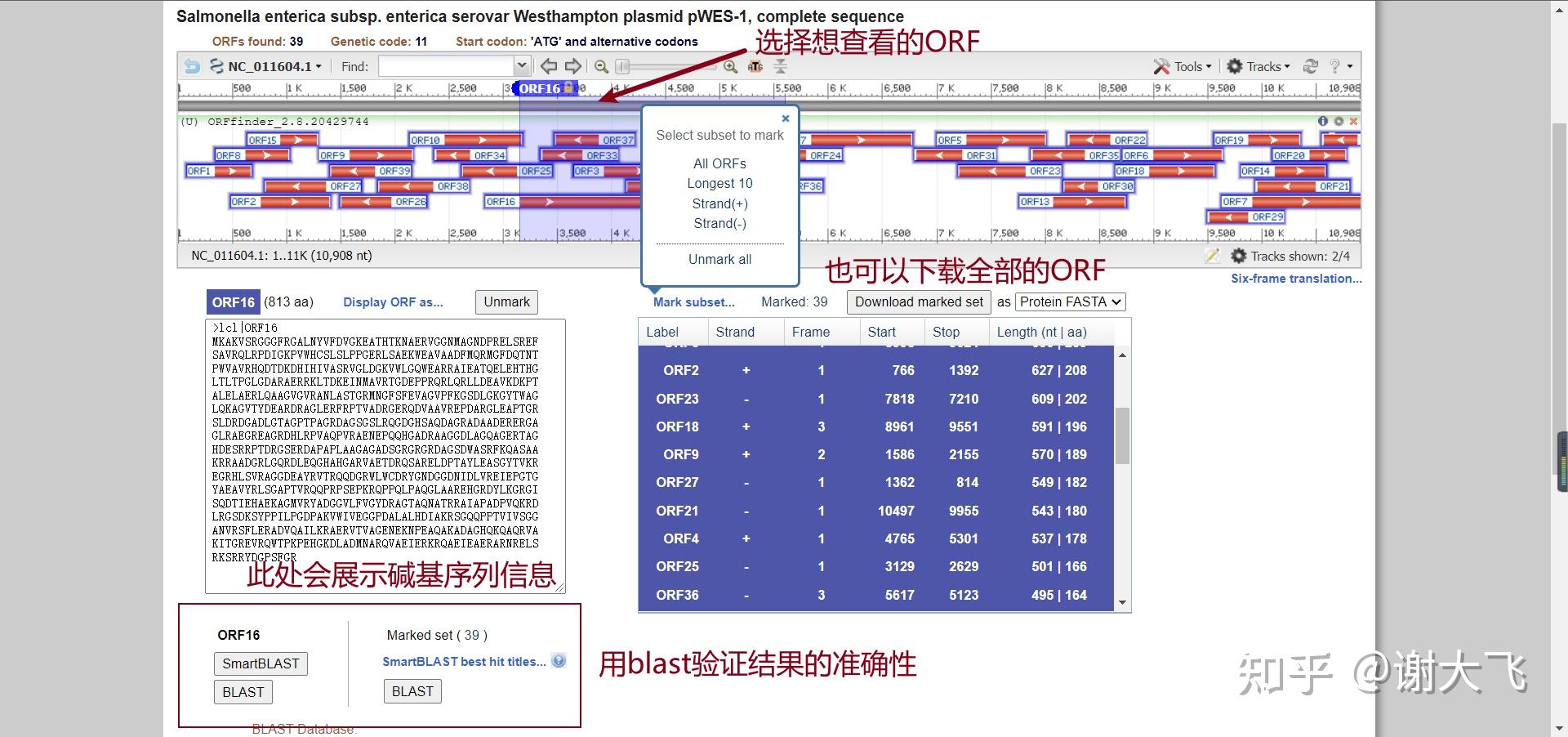Open the Tracks dropdown menu
This screenshot has height=737, width=1568.
point(1258,66)
